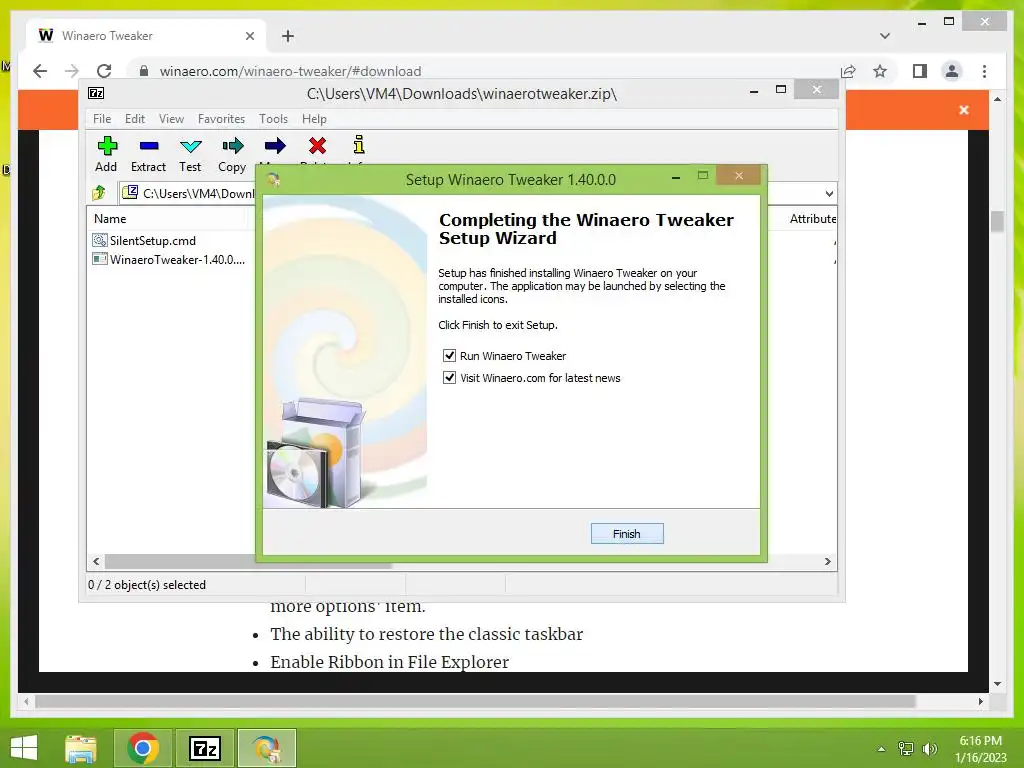
Task: Click the network icon in system tray
Action: point(906,748)
